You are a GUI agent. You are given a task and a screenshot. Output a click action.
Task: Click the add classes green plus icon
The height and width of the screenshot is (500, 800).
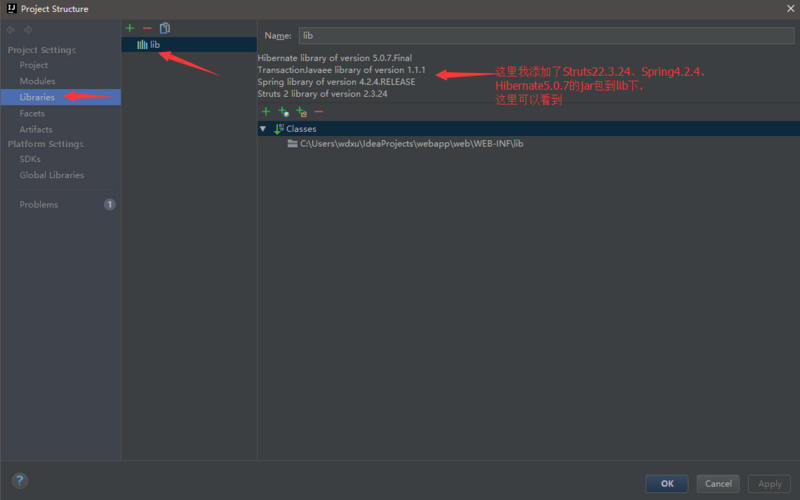click(265, 112)
